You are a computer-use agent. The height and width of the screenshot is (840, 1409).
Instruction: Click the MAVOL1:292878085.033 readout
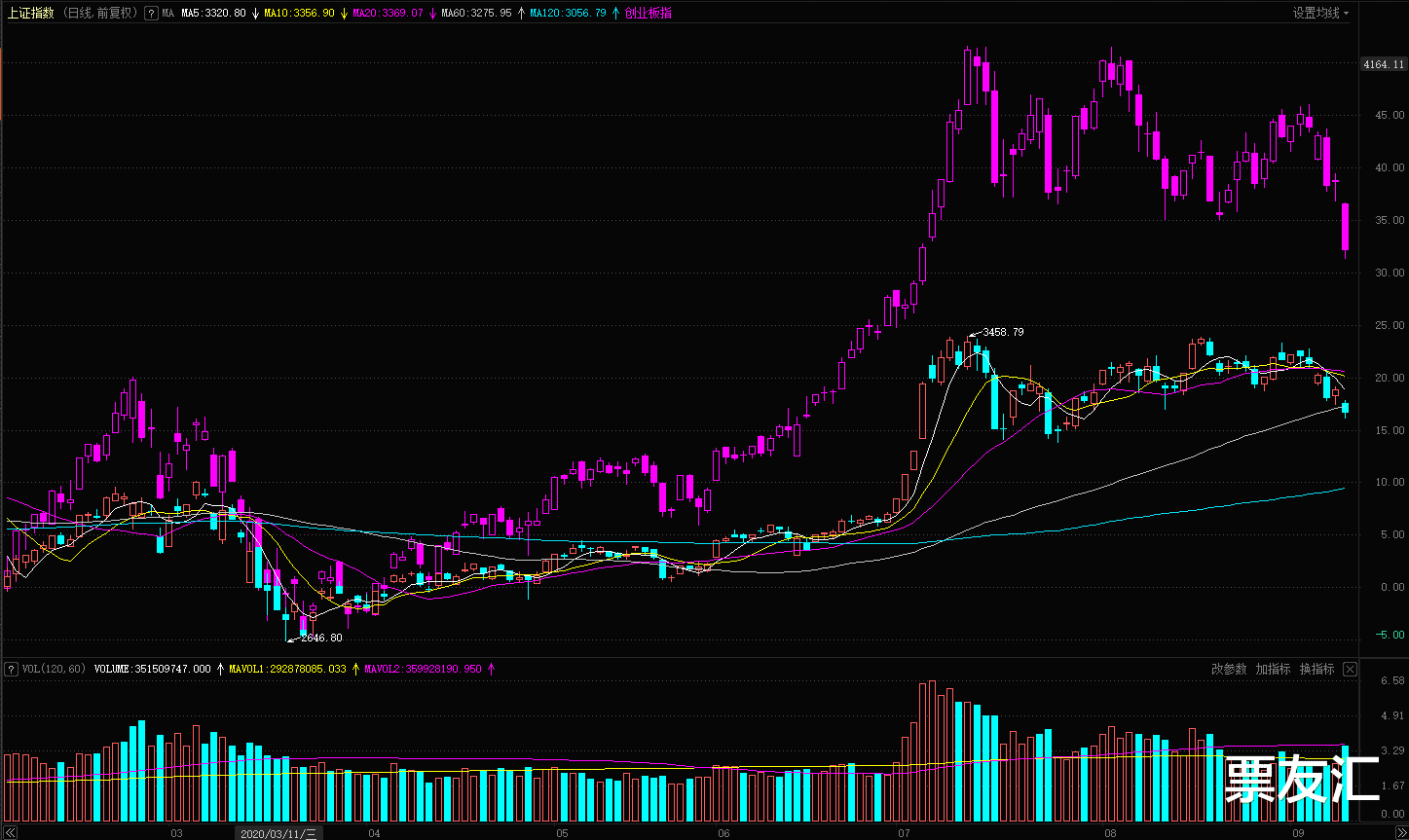[287, 669]
